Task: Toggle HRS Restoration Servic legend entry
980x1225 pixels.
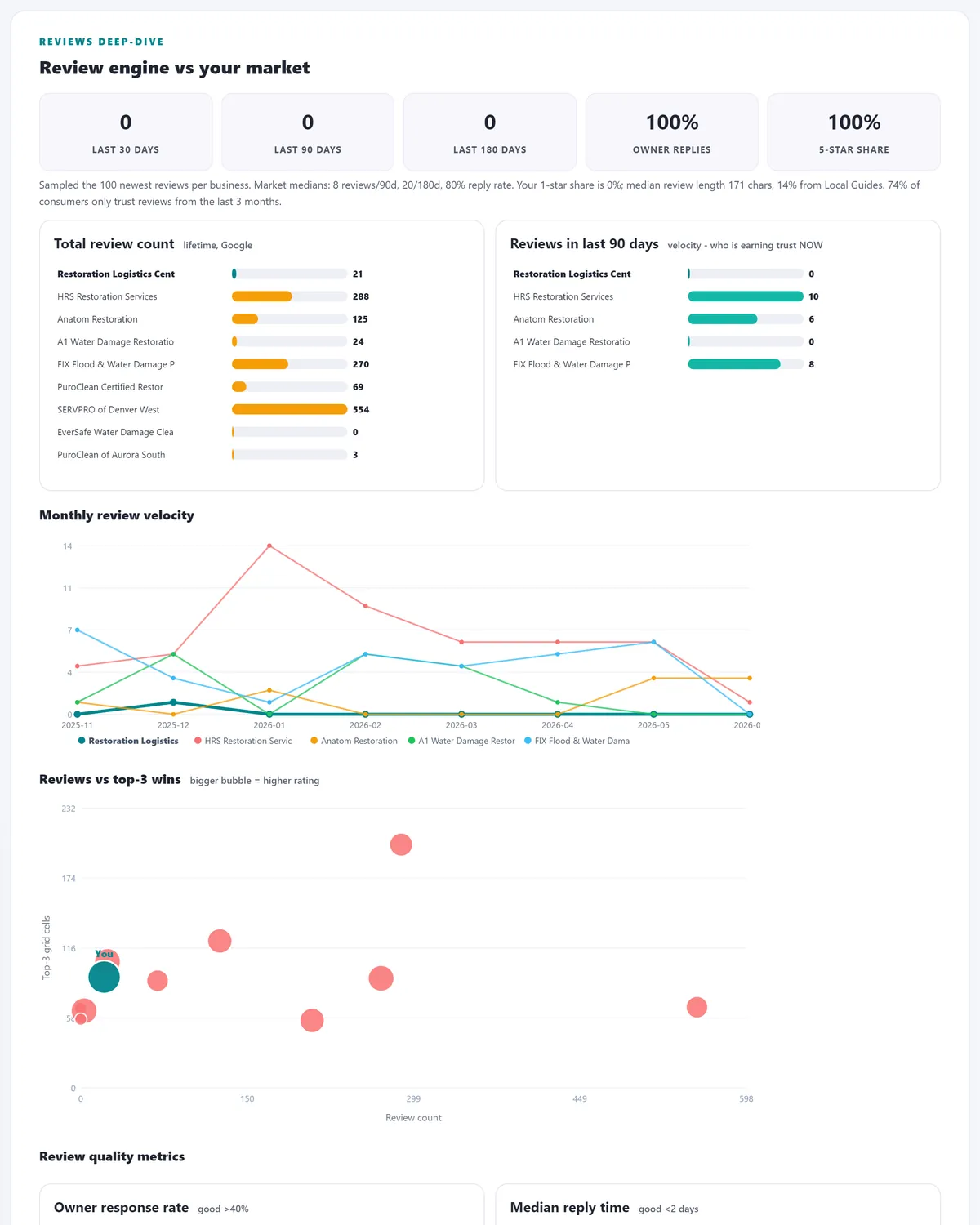Action: tap(243, 741)
